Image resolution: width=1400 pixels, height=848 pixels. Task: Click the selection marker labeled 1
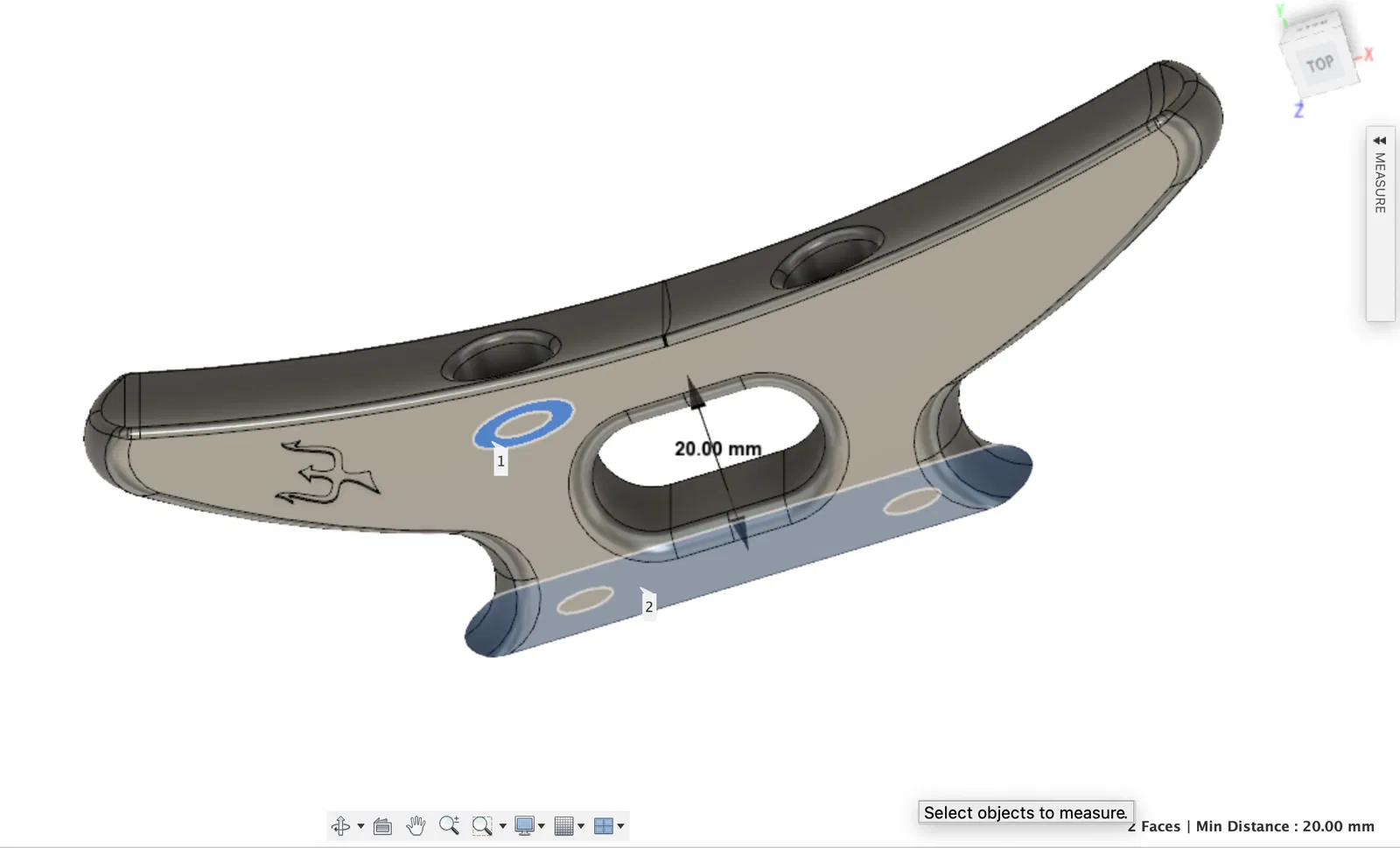[500, 461]
